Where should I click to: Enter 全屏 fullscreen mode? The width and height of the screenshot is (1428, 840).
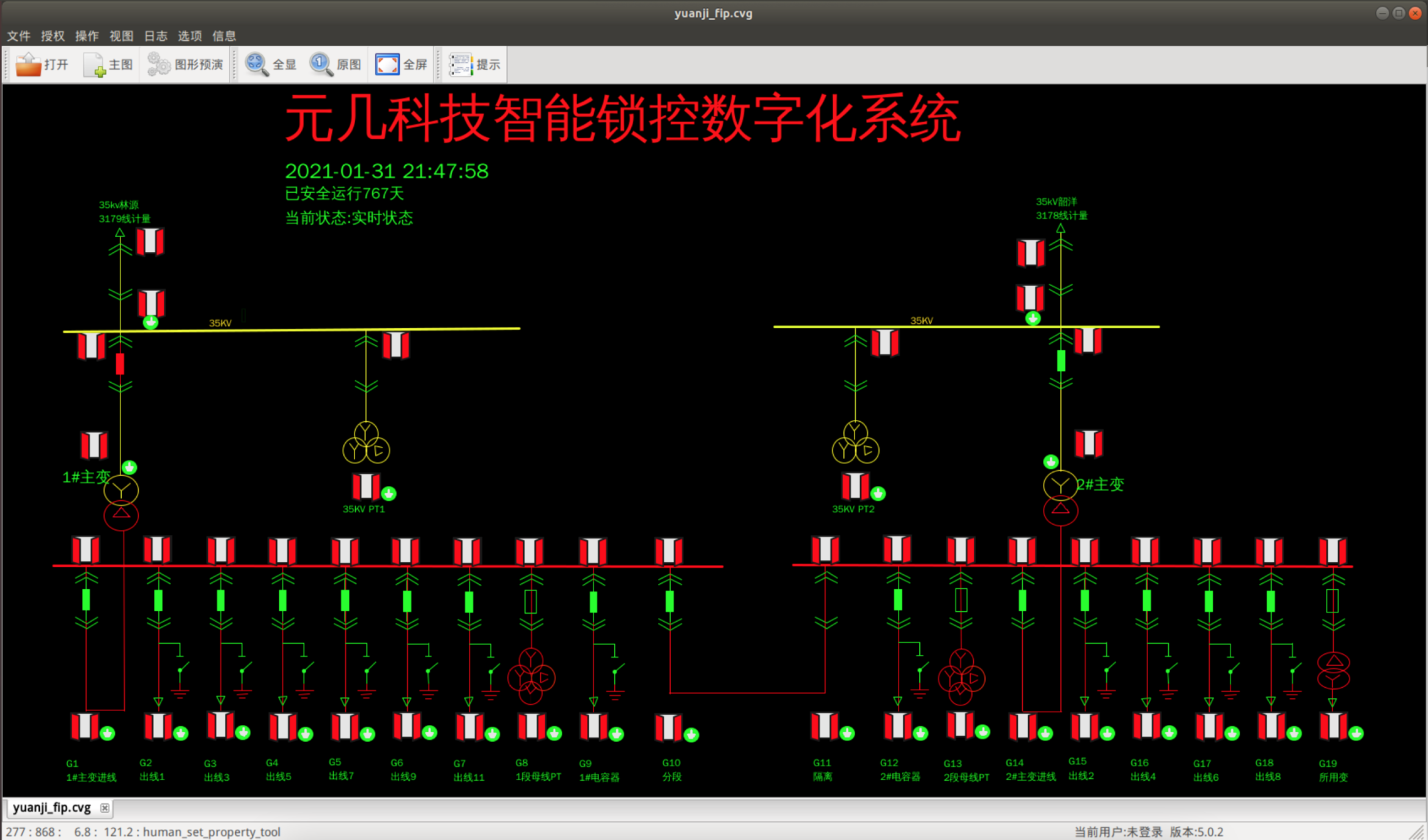click(388, 64)
